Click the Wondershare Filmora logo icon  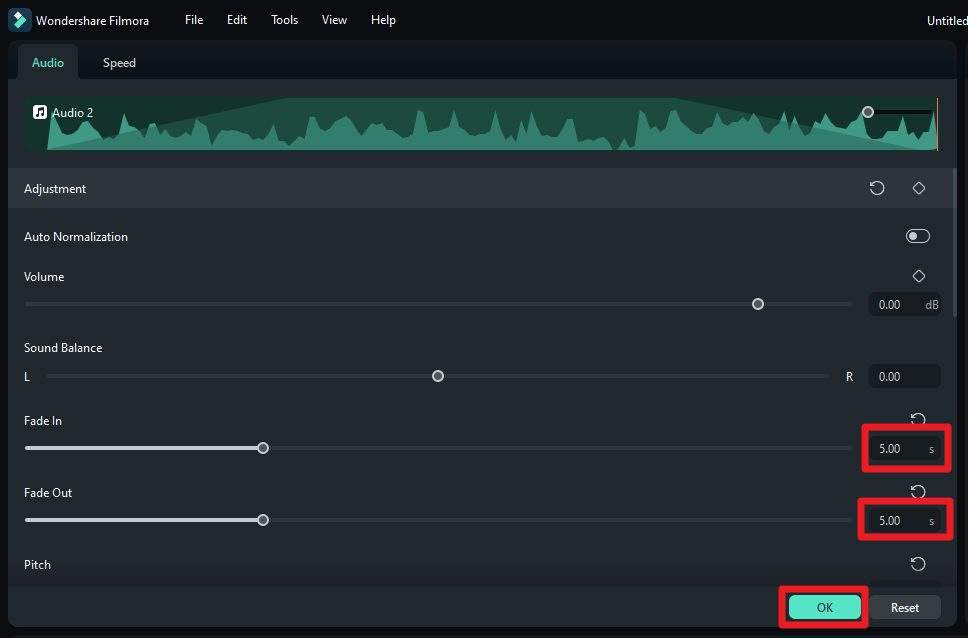coord(19,20)
